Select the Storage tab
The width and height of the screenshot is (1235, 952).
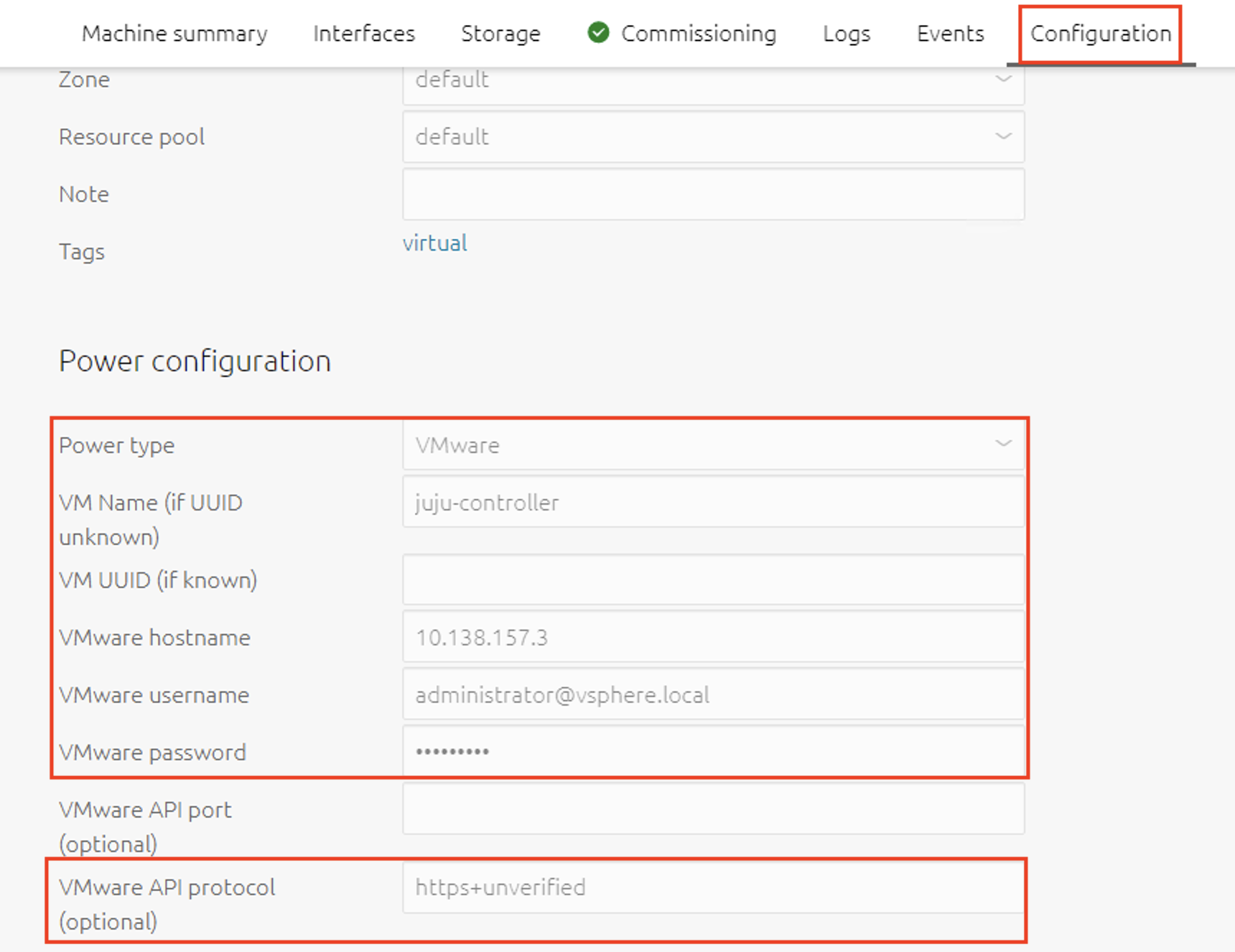coord(500,33)
